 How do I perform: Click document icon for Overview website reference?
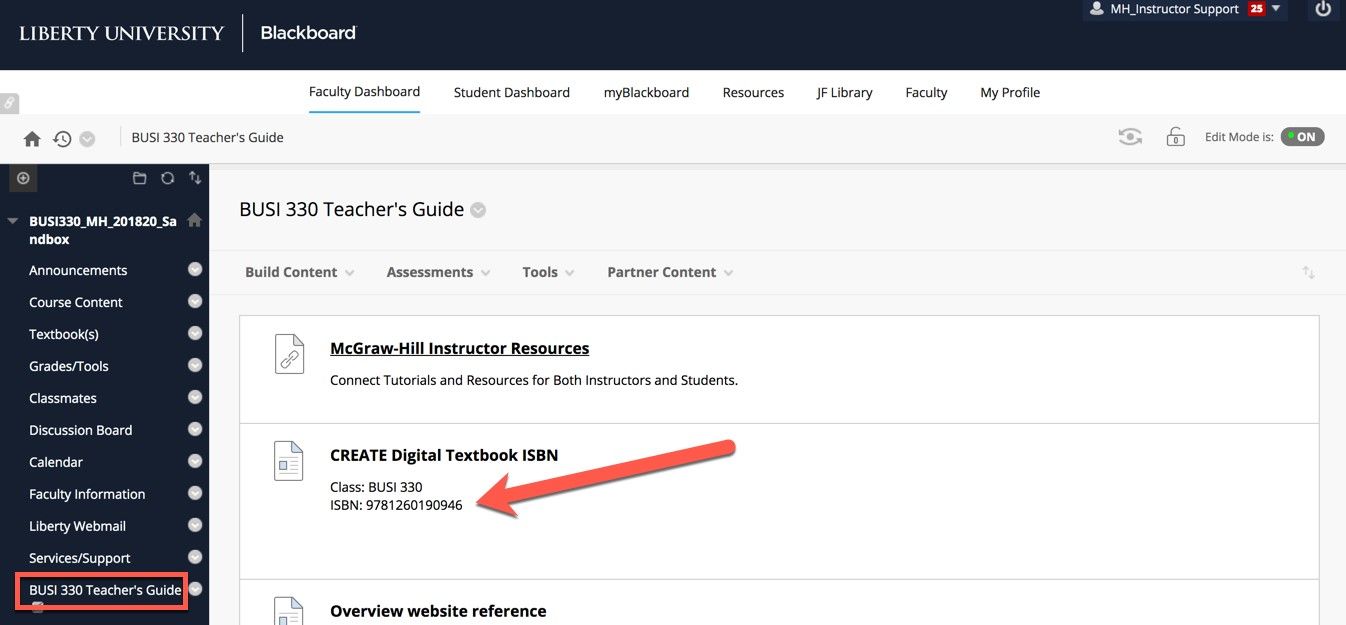289,612
